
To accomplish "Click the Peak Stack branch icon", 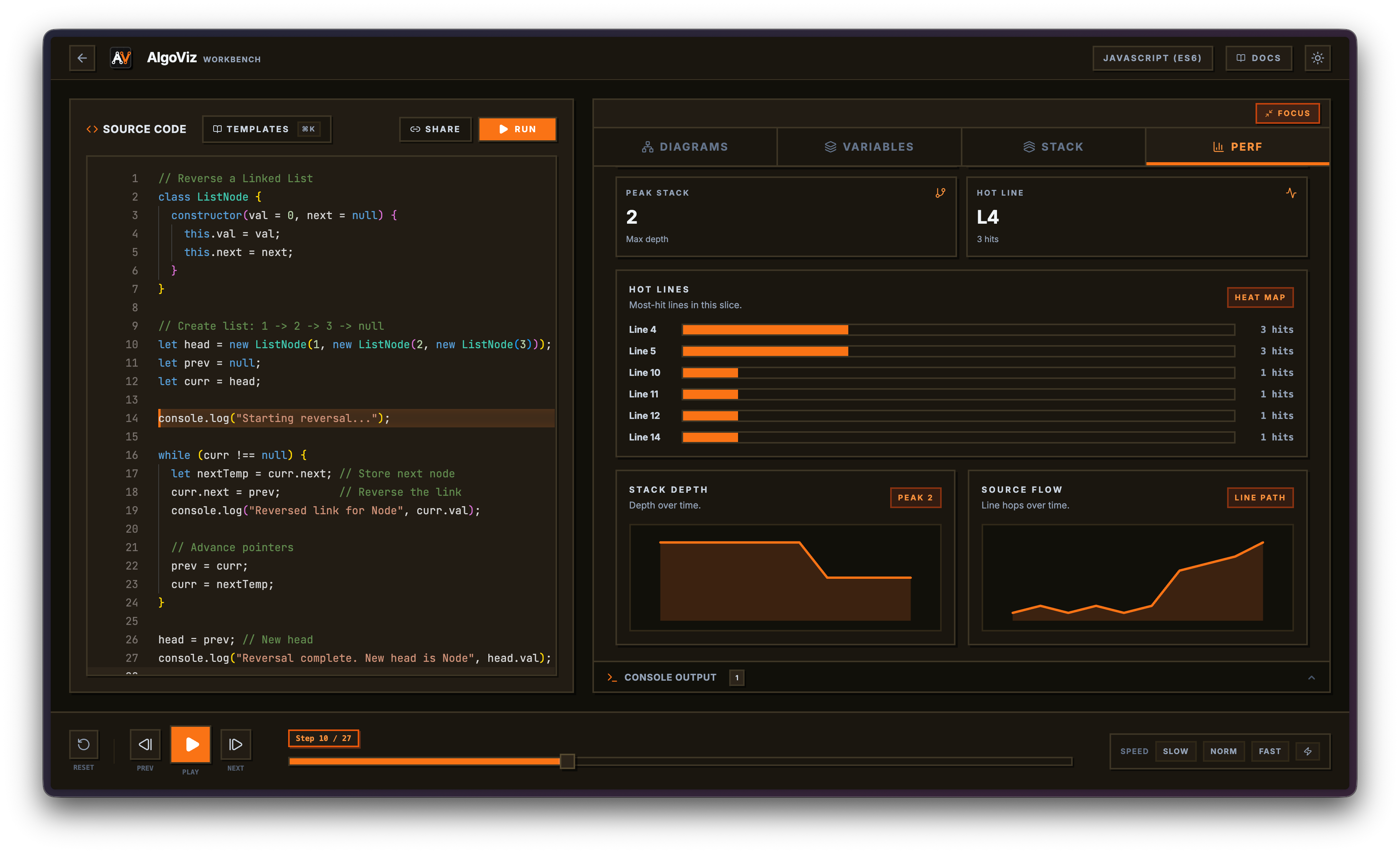I will click(941, 193).
